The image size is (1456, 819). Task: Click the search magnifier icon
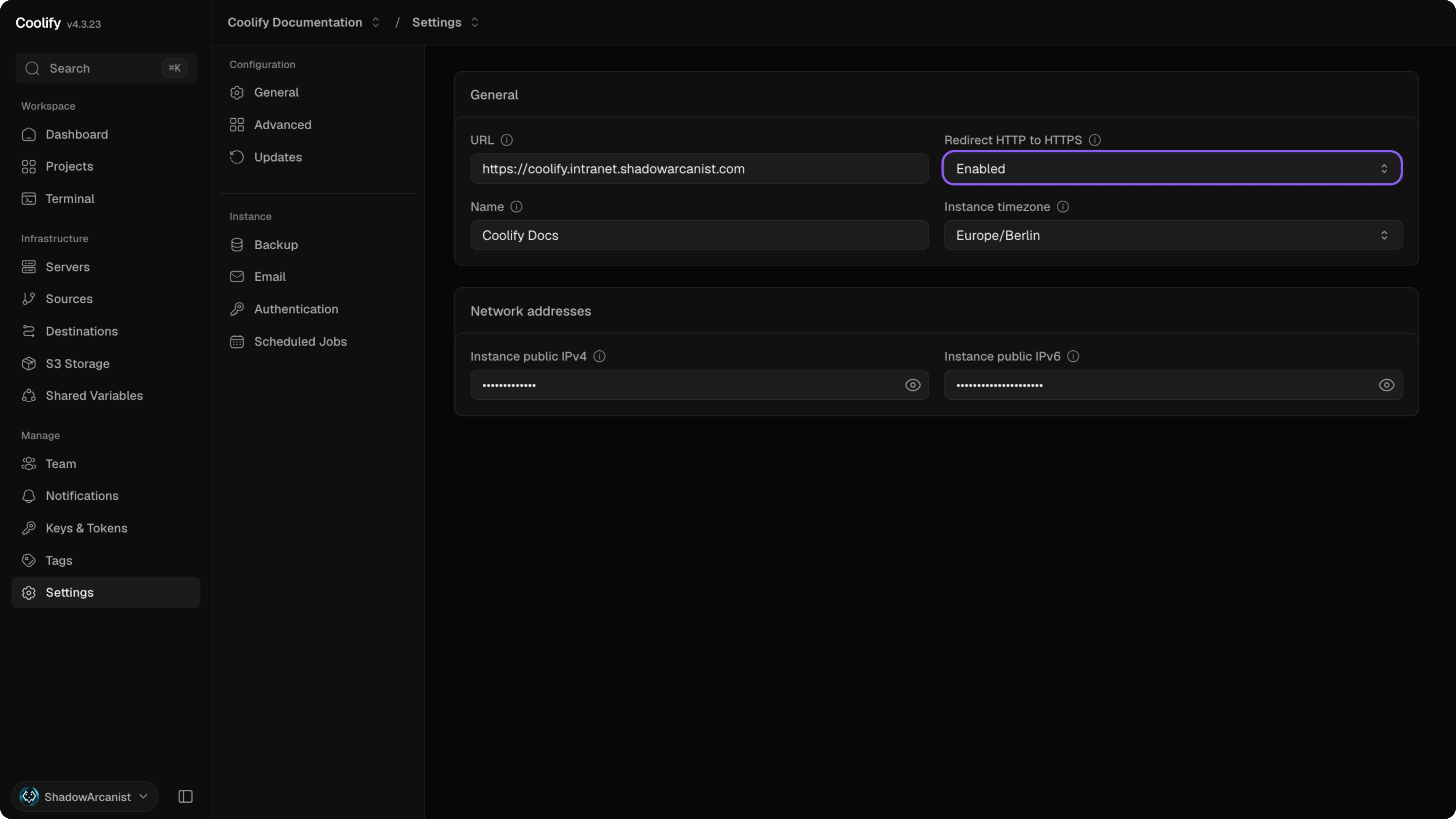click(32, 68)
